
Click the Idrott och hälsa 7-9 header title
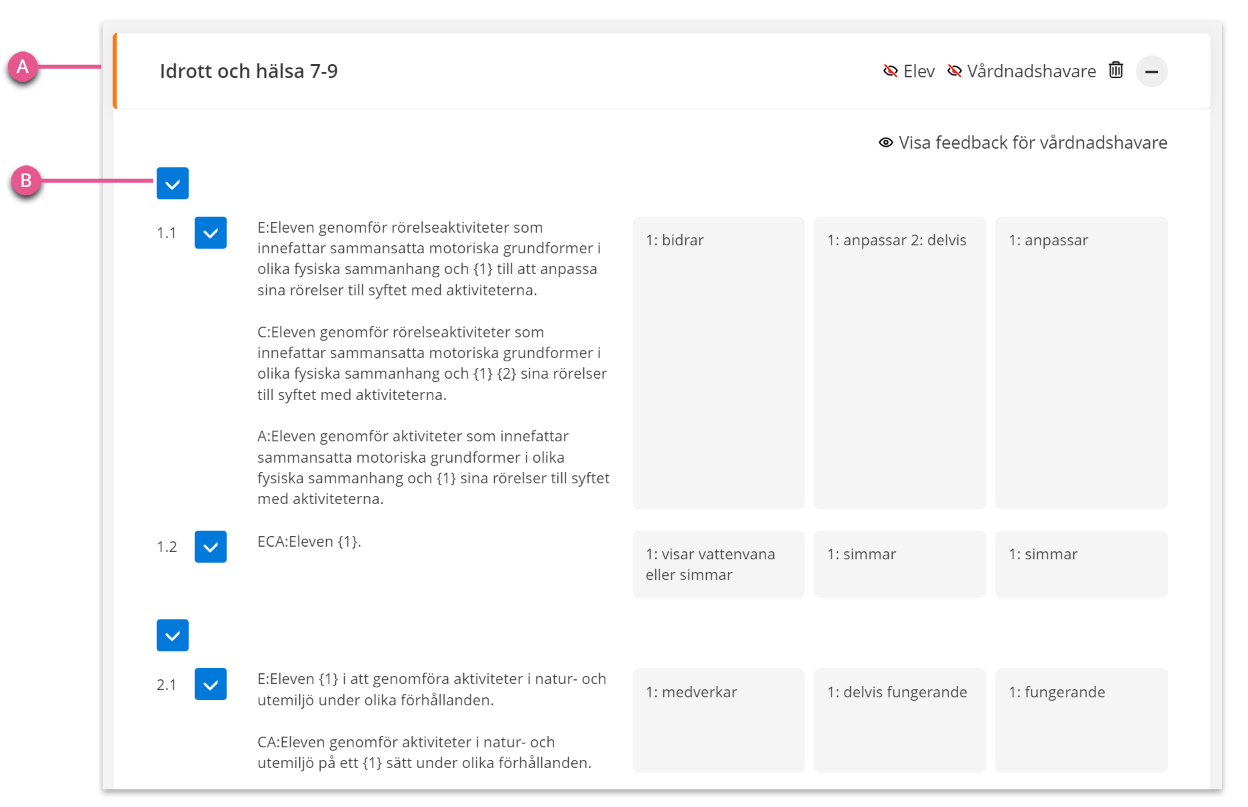249,71
